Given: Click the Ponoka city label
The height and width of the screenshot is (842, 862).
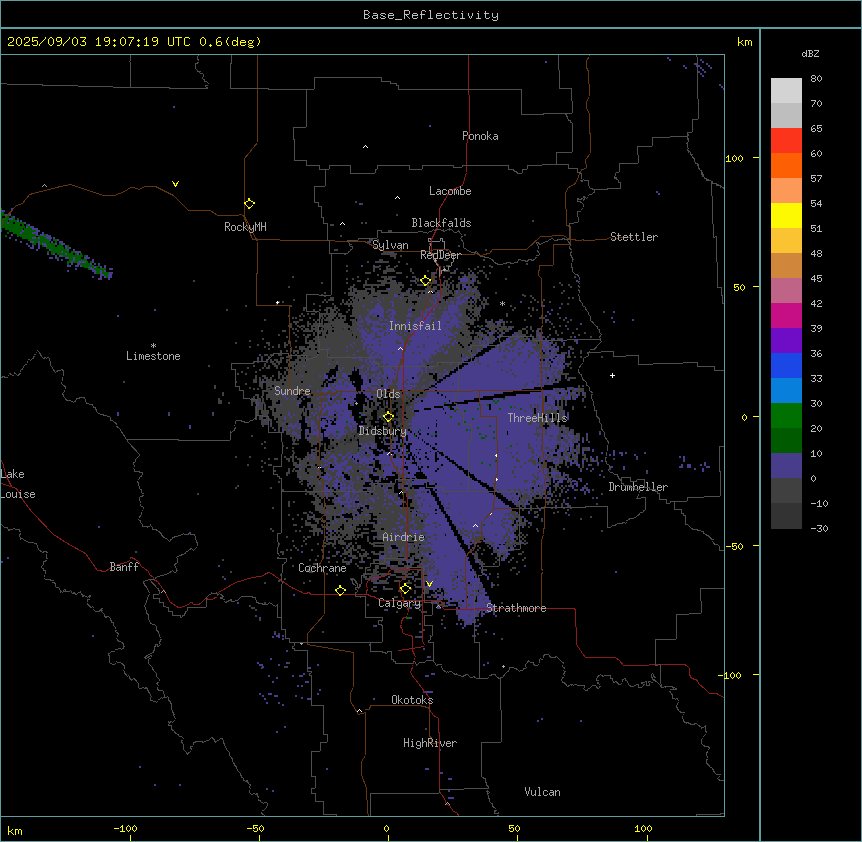Looking at the screenshot, I should coord(480,136).
